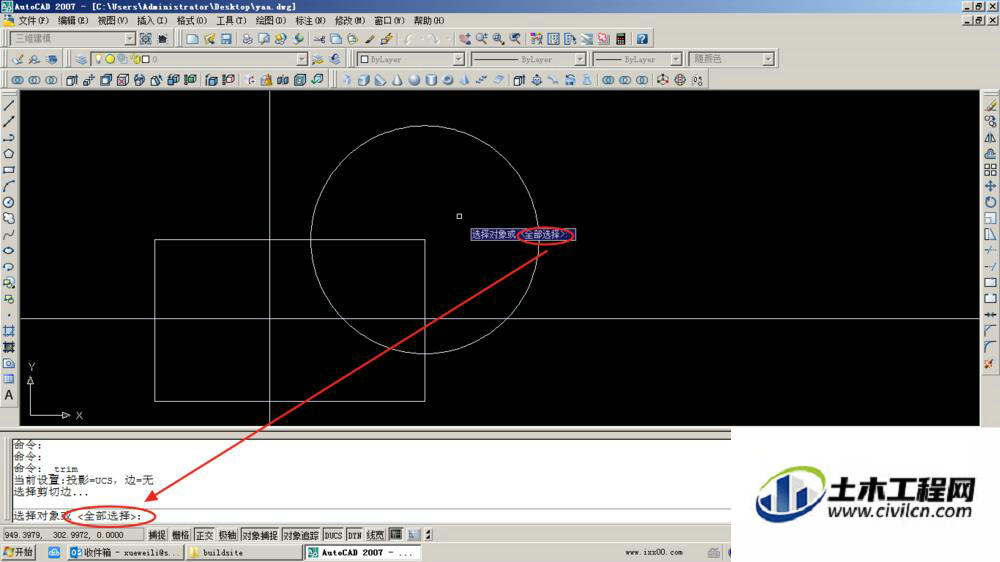Viewport: 1000px width, 562px height.
Task: Select the Rotate modify tool
Action: click(990, 202)
